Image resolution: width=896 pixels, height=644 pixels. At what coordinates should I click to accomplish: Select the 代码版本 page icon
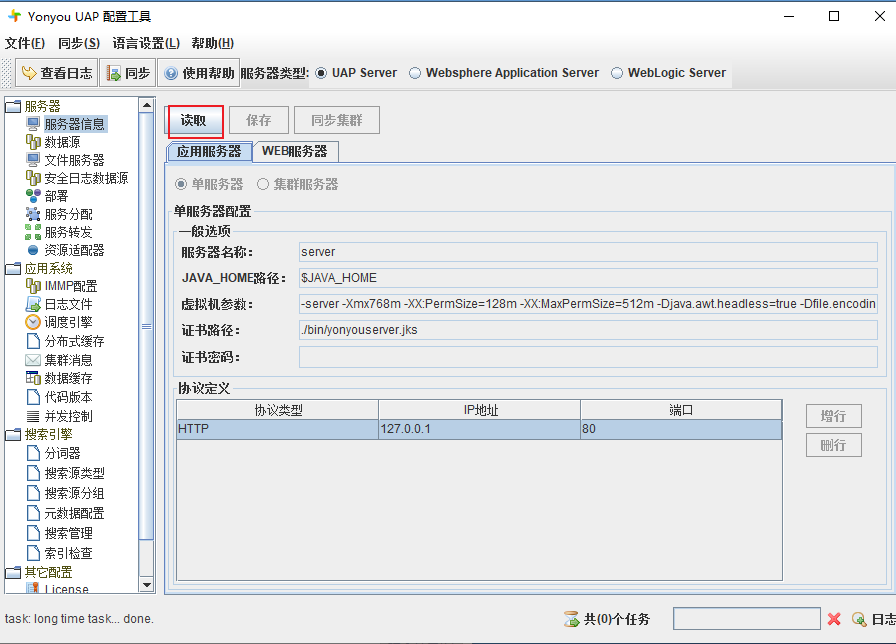click(x=33, y=397)
